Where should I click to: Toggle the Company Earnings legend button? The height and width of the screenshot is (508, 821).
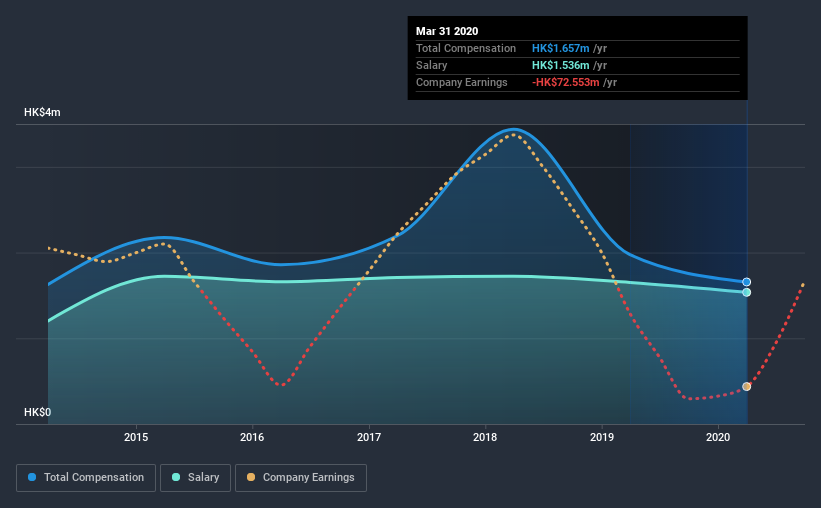click(x=301, y=478)
